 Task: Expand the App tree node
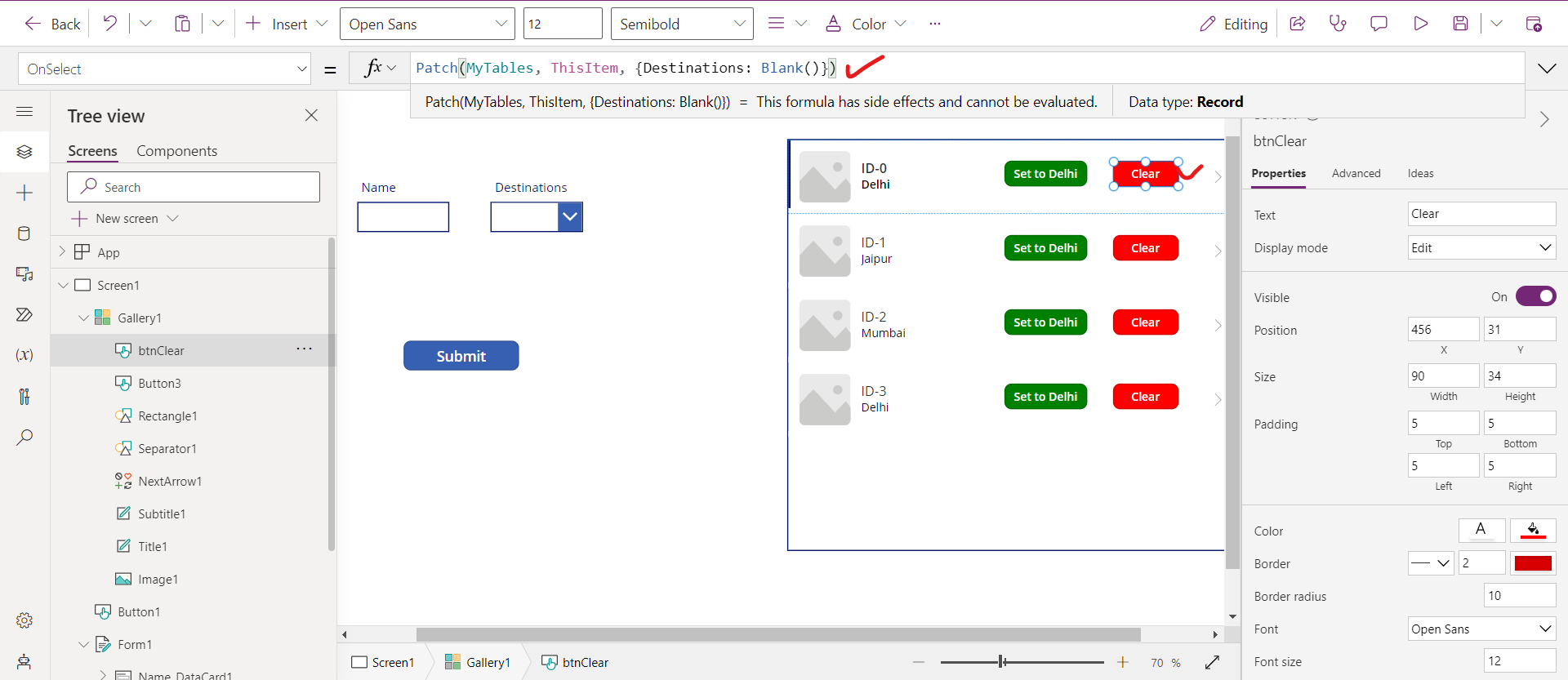[x=62, y=252]
